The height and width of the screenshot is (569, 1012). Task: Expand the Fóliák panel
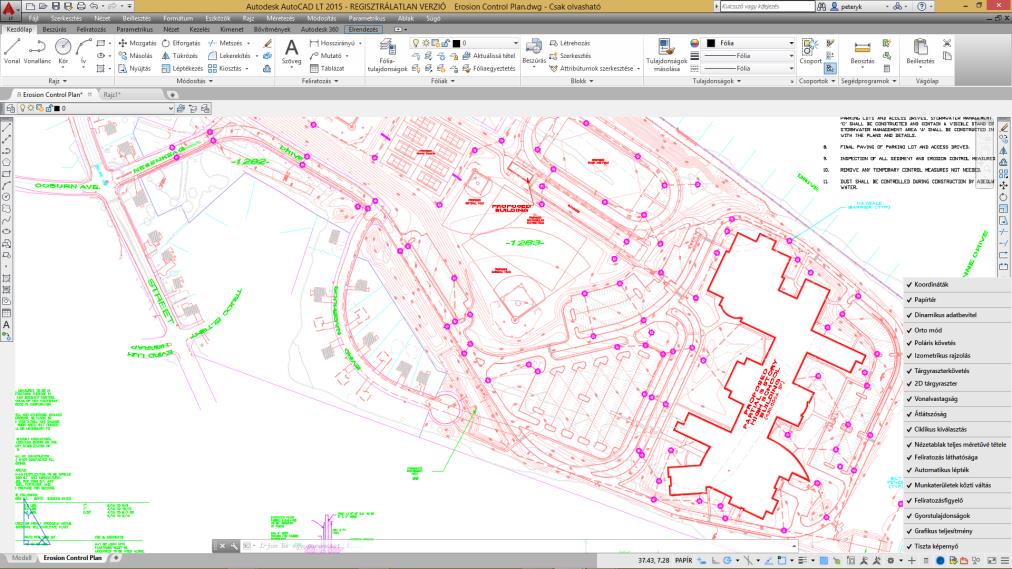coord(443,81)
